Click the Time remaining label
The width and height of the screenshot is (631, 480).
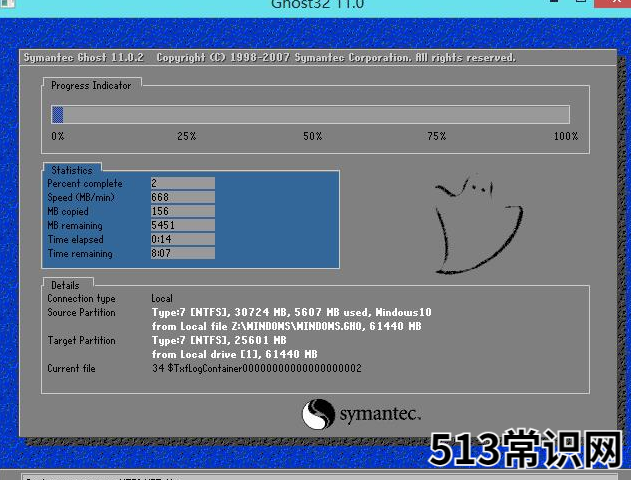click(x=80, y=253)
